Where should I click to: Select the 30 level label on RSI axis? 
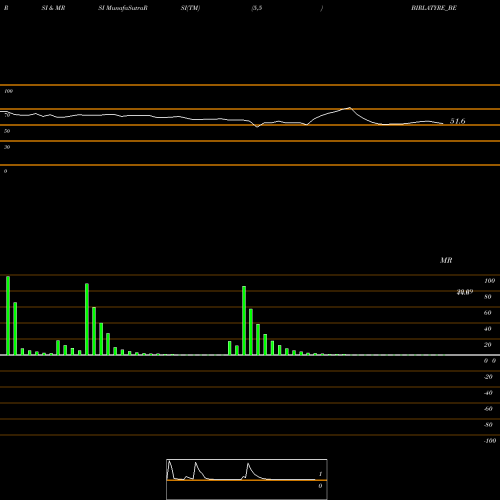[7, 147]
